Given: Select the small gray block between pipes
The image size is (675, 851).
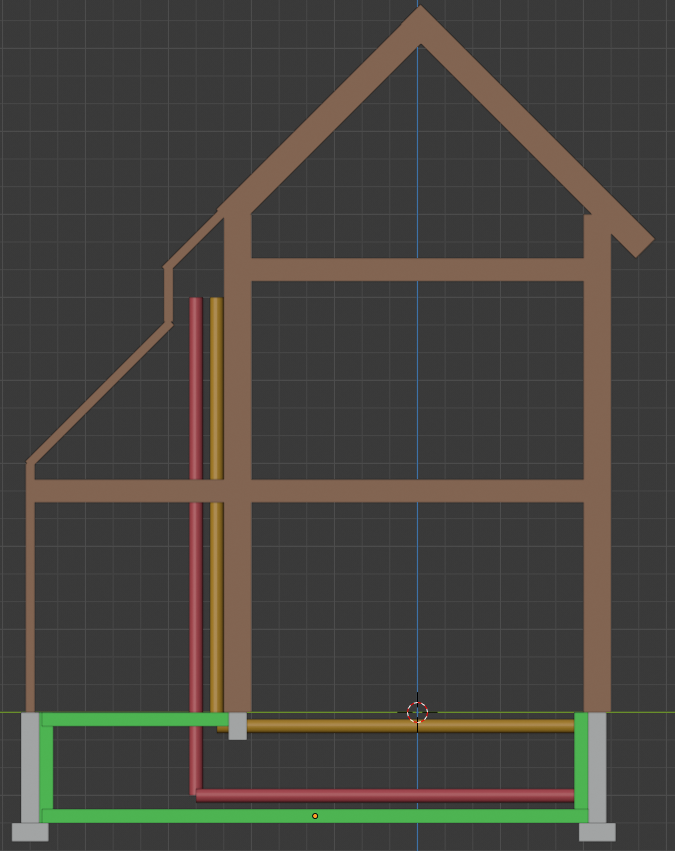Looking at the screenshot, I should point(238,726).
